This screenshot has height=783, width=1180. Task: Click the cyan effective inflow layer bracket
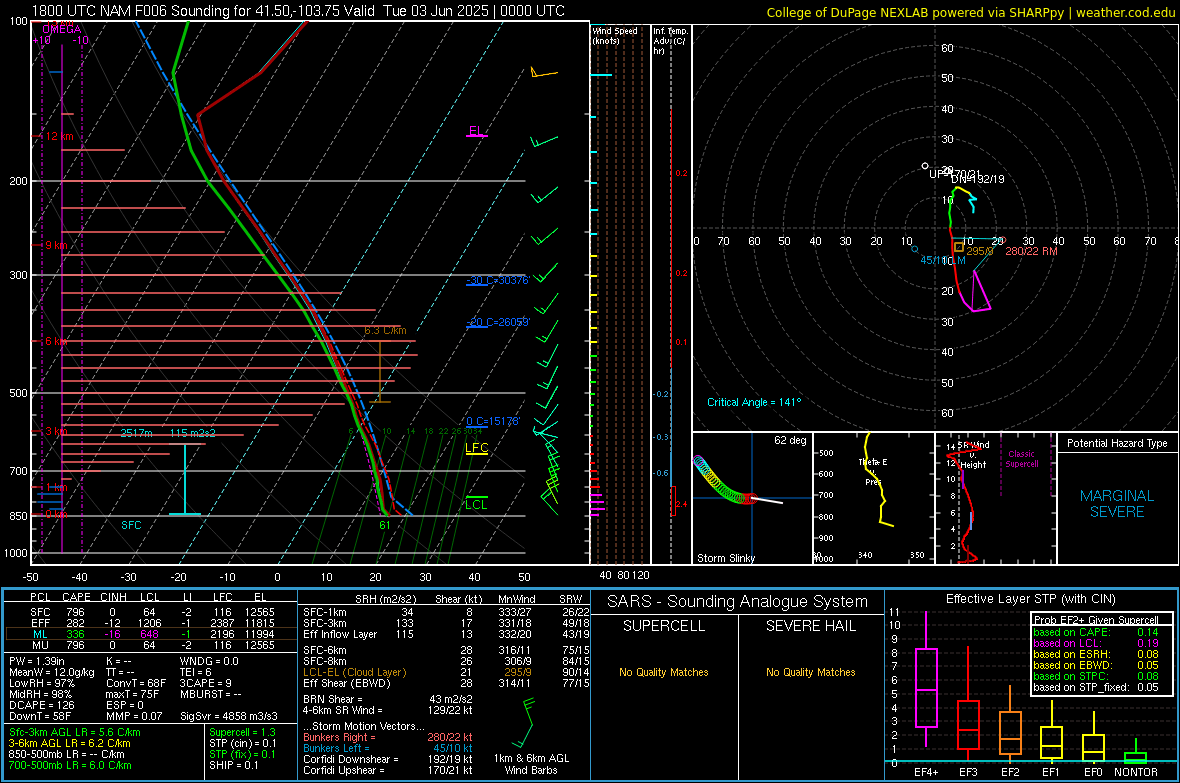click(x=185, y=480)
